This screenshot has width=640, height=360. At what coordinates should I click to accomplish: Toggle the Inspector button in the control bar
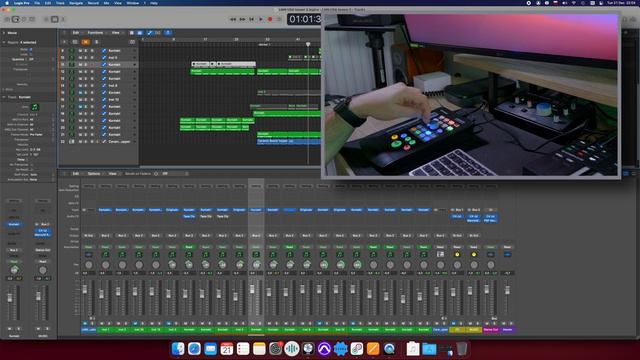(16, 19)
